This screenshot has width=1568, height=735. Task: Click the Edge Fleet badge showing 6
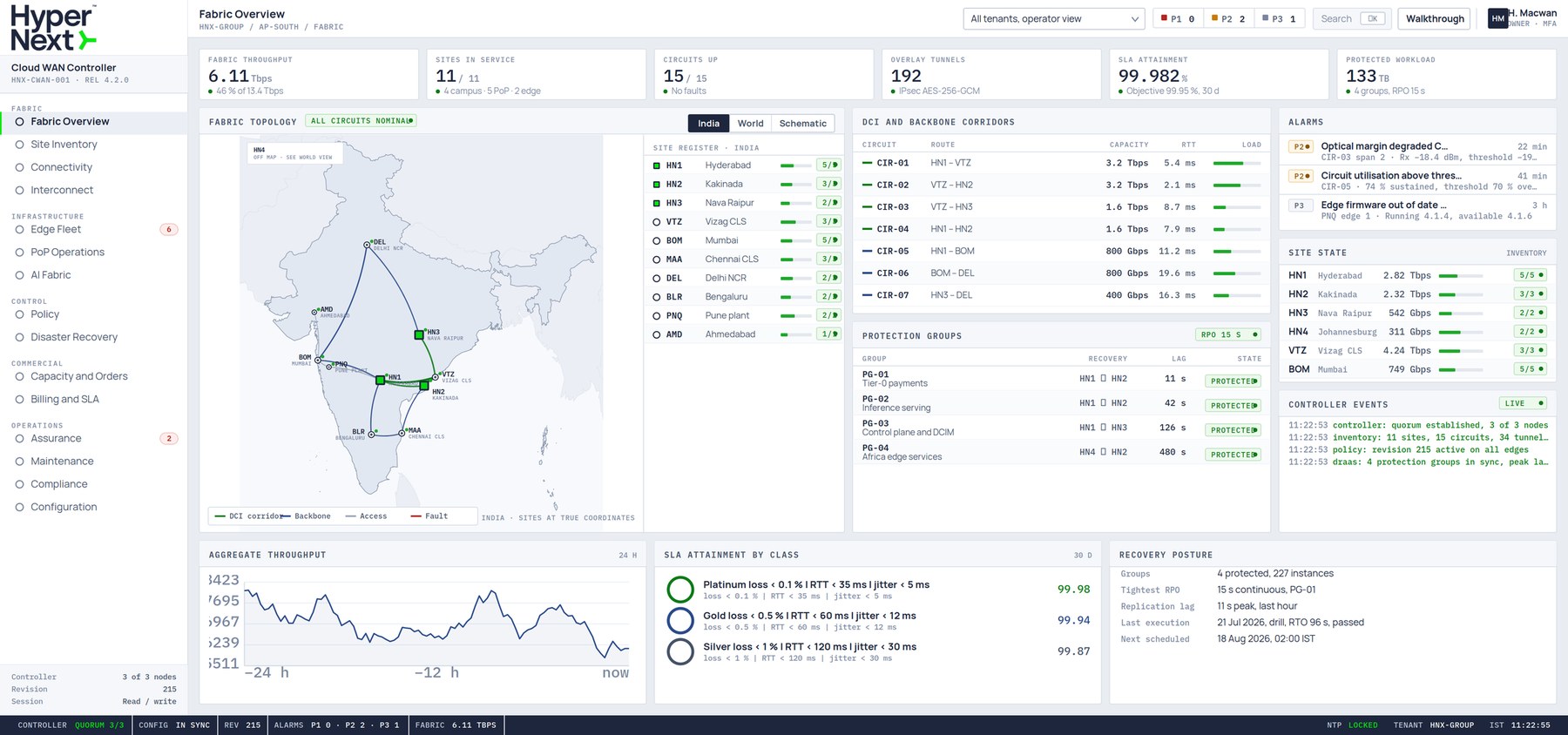point(169,230)
